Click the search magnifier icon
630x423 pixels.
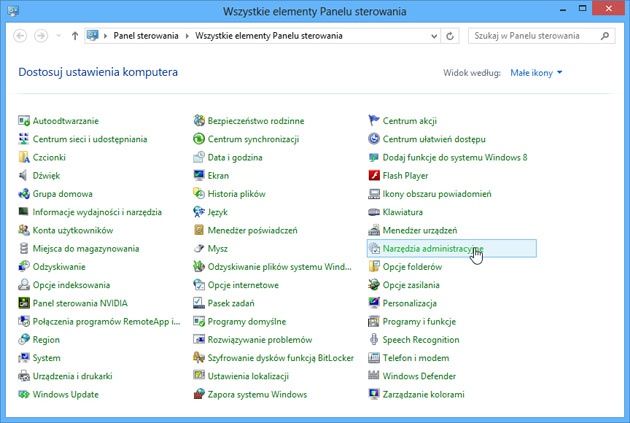point(605,36)
